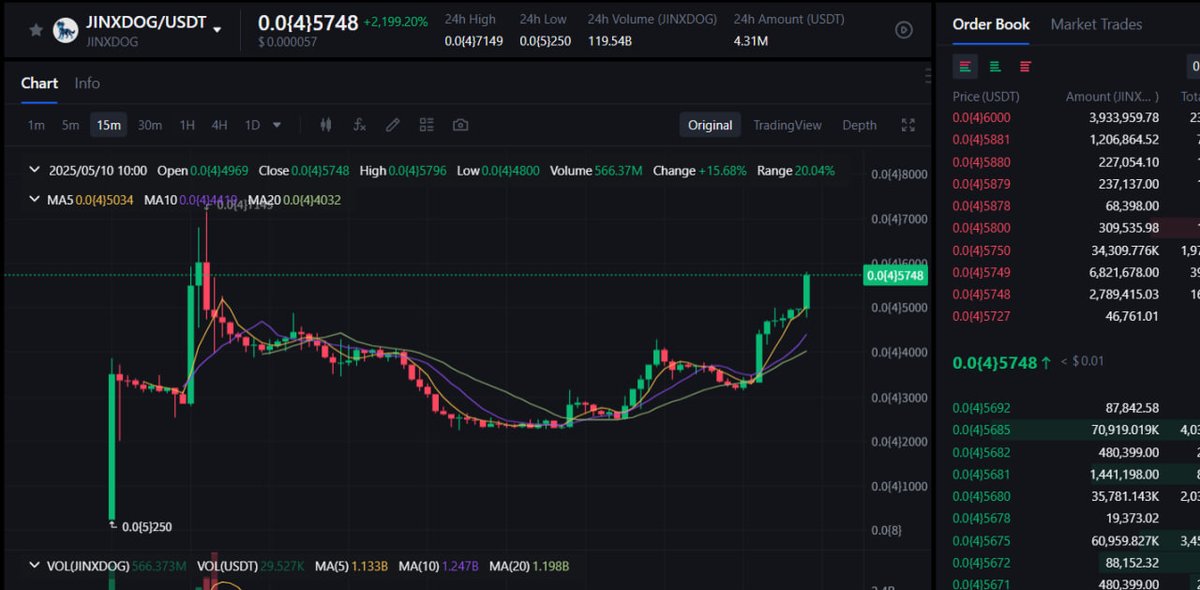Select ask price 0.0{4}5800
This screenshot has width=1200, height=590.
[x=982, y=227]
